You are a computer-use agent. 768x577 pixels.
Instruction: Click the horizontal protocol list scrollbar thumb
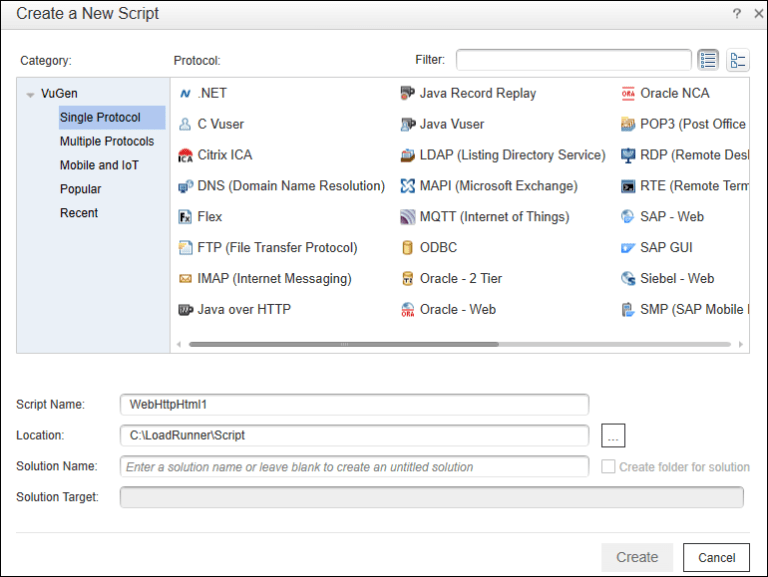(344, 344)
